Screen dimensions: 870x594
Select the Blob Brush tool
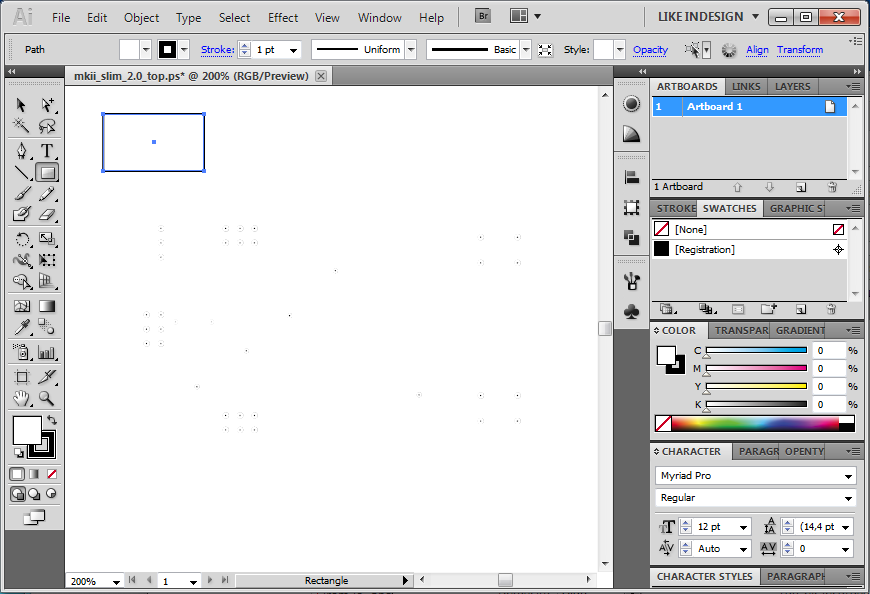21,215
